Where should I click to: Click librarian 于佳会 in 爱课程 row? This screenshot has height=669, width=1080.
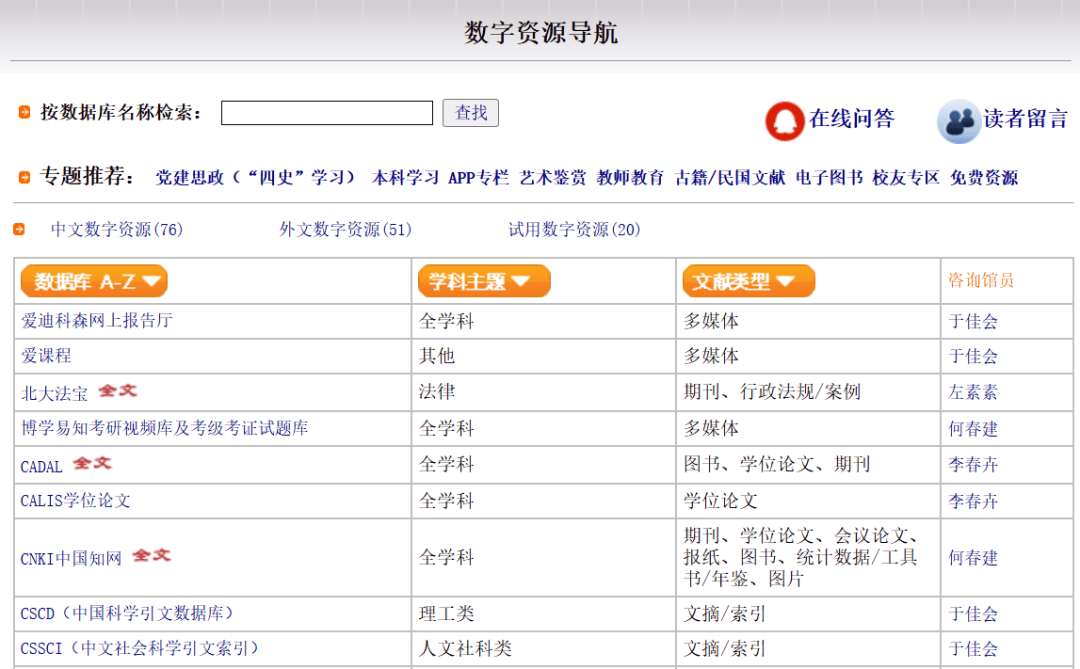(973, 356)
